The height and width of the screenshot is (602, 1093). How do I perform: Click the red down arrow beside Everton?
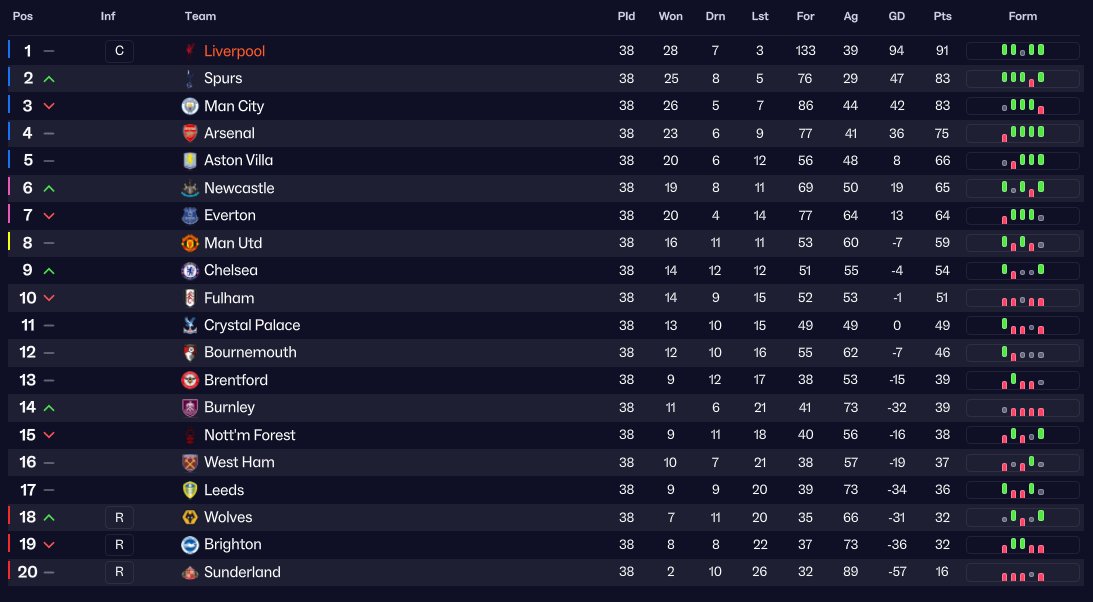pos(49,216)
